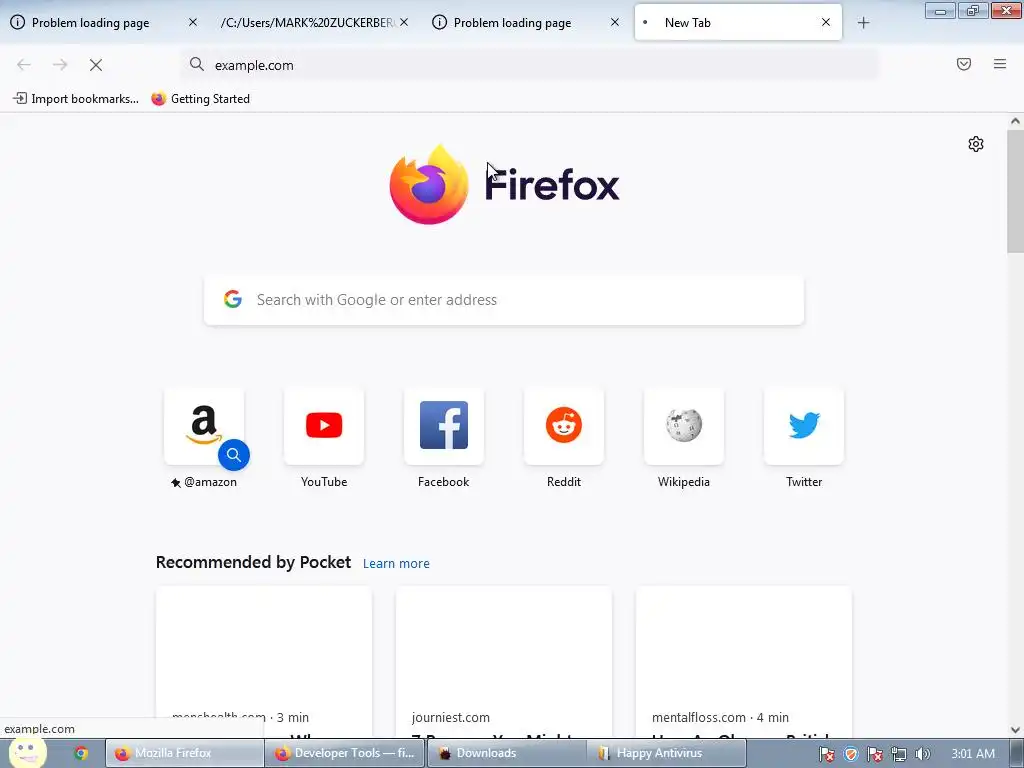Open a new tab with the plus button

863,23
